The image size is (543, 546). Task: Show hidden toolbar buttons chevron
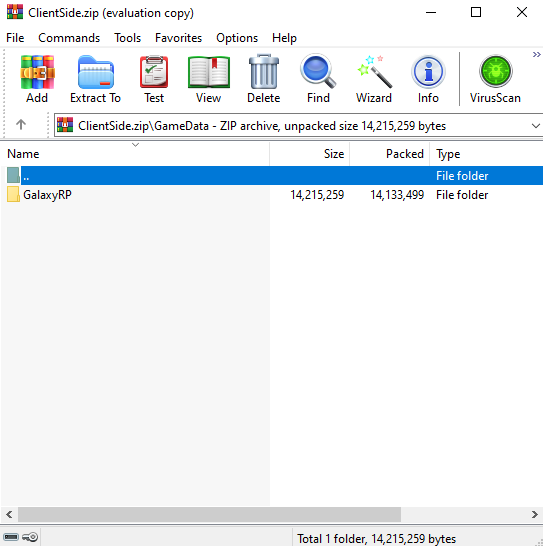[x=536, y=55]
